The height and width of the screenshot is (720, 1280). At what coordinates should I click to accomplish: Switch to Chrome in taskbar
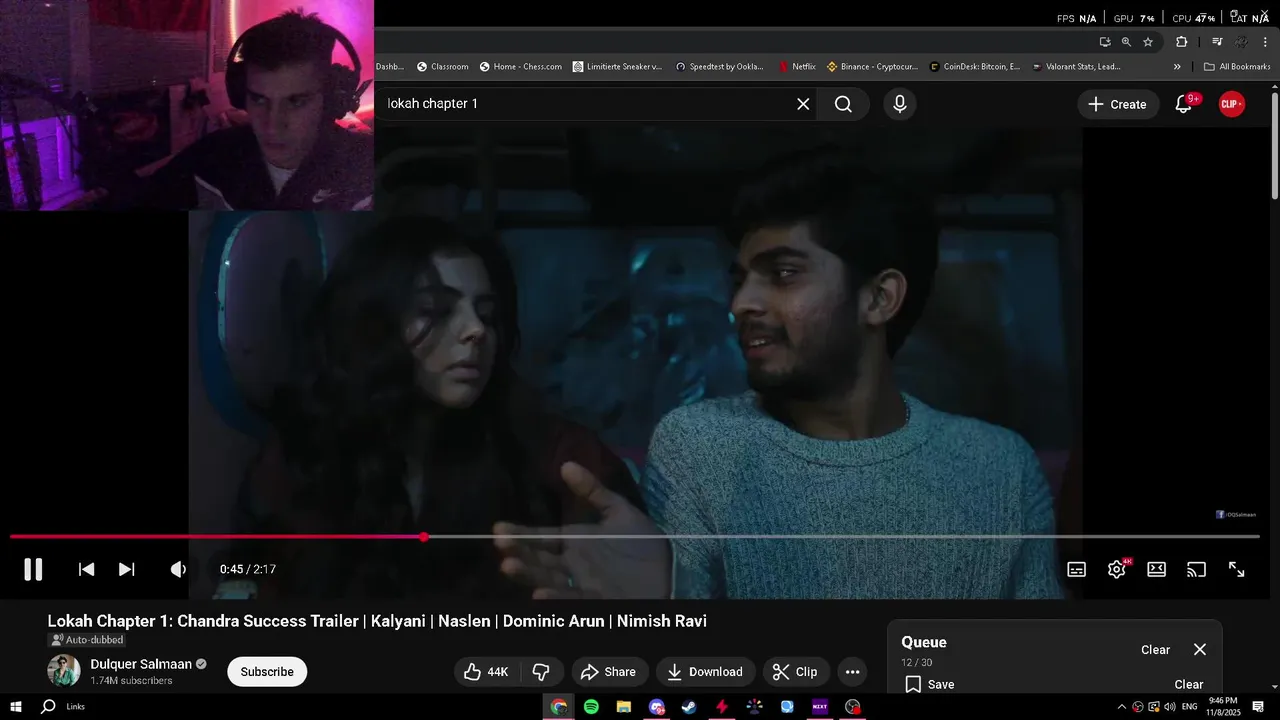click(x=559, y=707)
